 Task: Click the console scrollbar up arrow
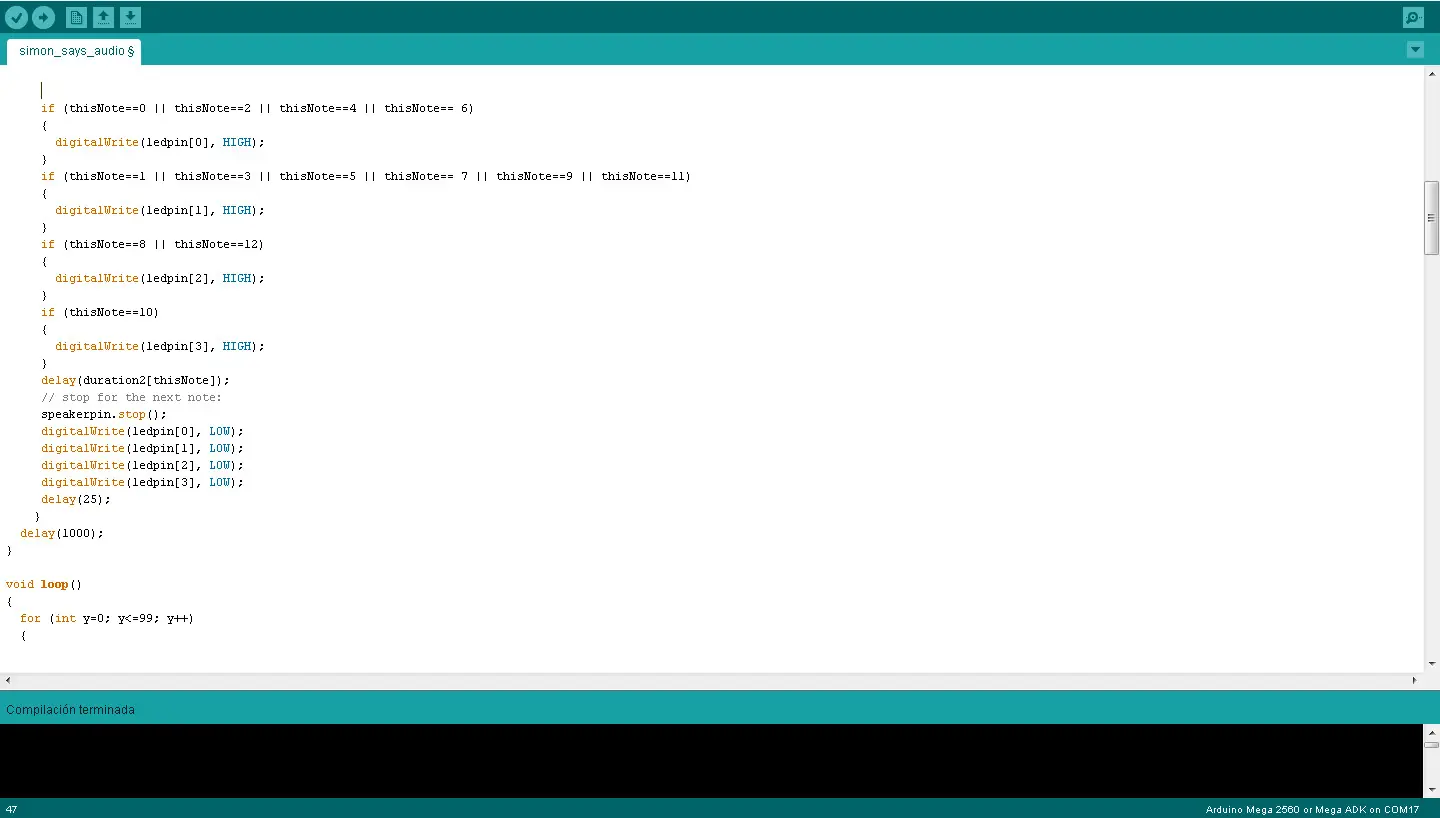[x=1431, y=732]
